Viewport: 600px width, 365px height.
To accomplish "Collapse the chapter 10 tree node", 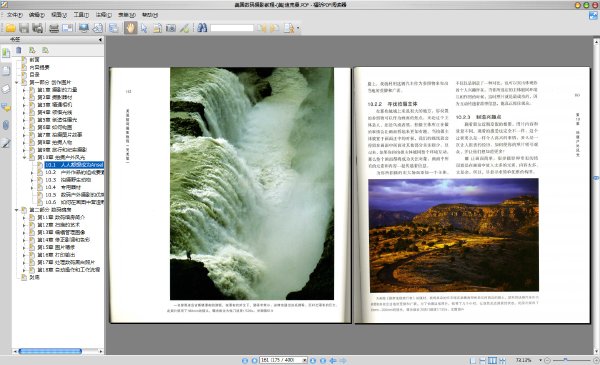I will (x=24, y=157).
